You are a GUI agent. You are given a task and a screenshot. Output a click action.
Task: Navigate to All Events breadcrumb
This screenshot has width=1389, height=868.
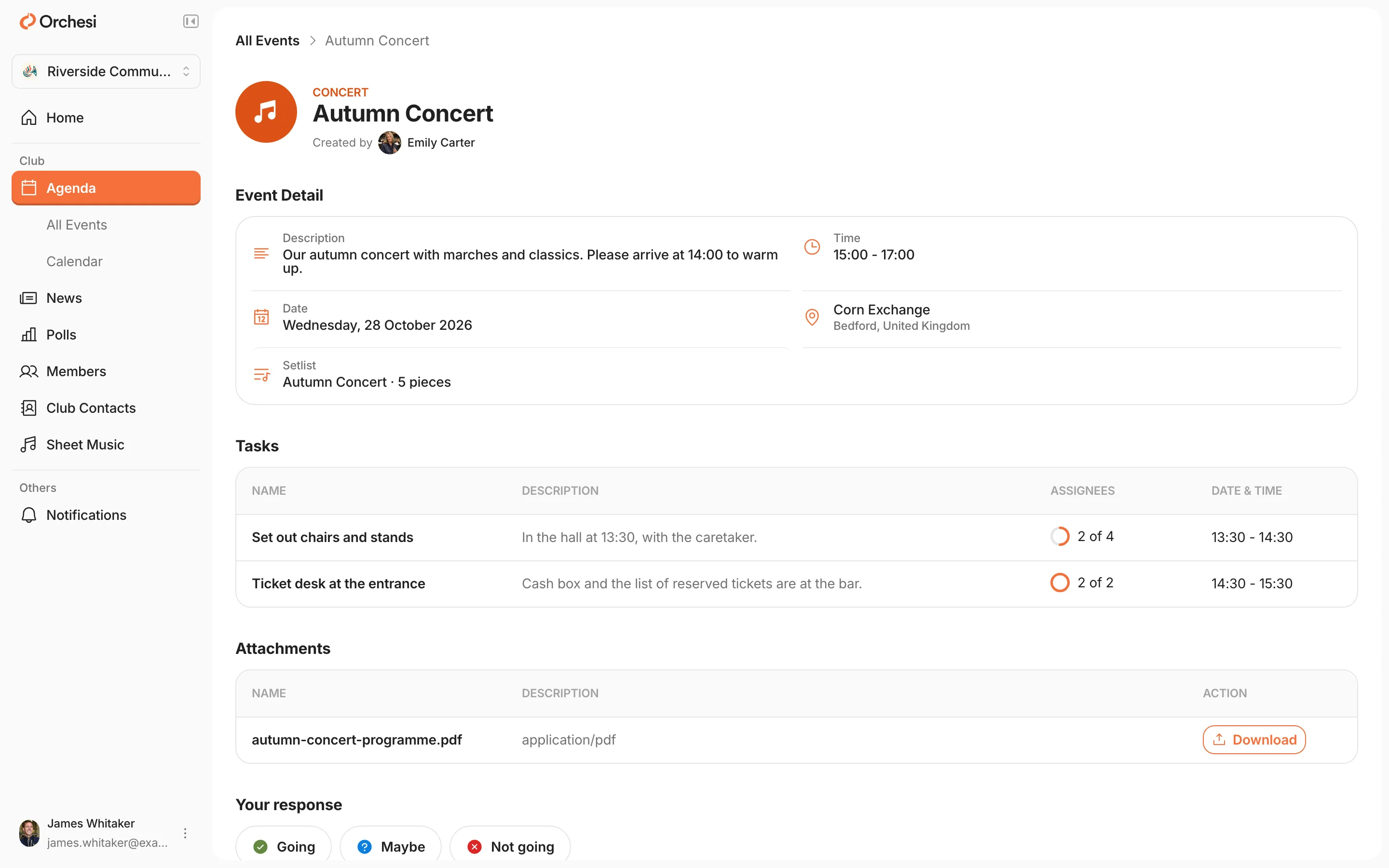[x=268, y=41]
